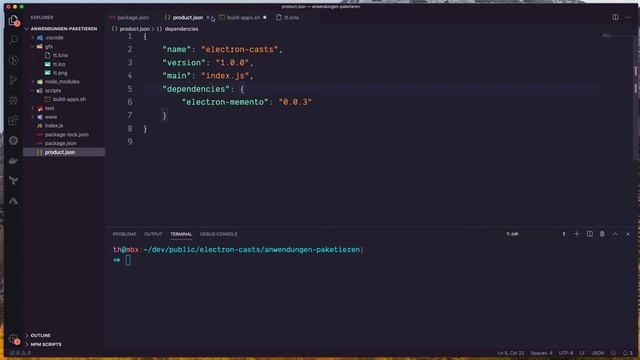640x360 pixels.
Task: Switch to the build-apps.sh editor tab
Action: [243, 18]
